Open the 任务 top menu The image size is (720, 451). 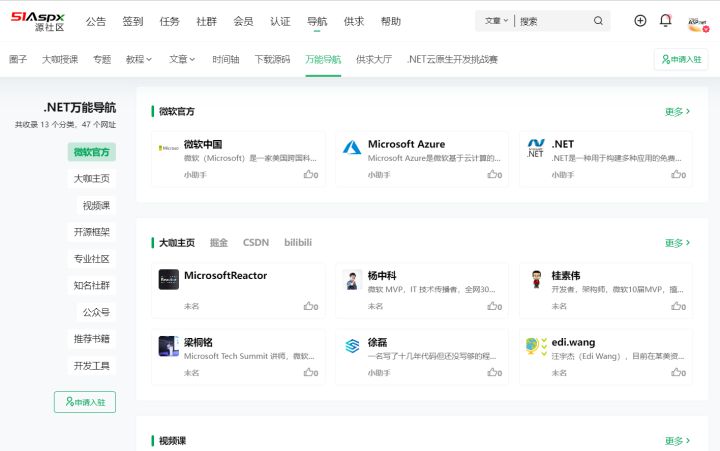point(169,22)
